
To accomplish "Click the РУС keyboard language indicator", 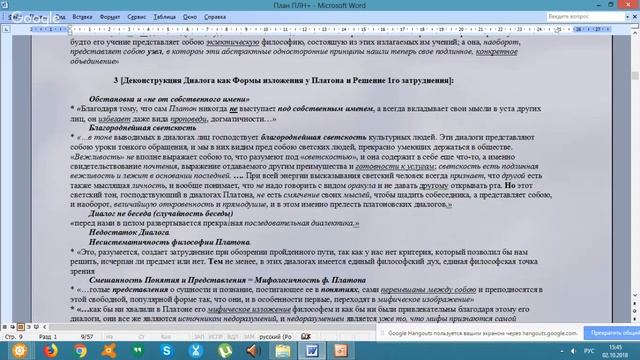I will pyautogui.click(x=589, y=351).
